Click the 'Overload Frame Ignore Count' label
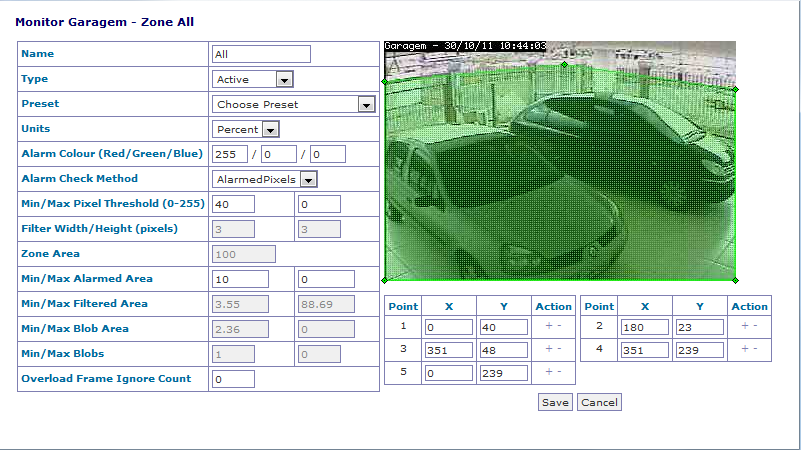 click(106, 379)
